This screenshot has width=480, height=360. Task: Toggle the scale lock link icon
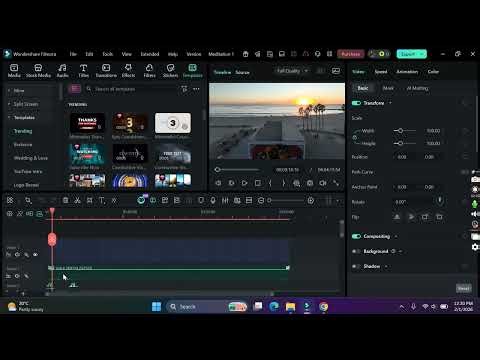[355, 137]
